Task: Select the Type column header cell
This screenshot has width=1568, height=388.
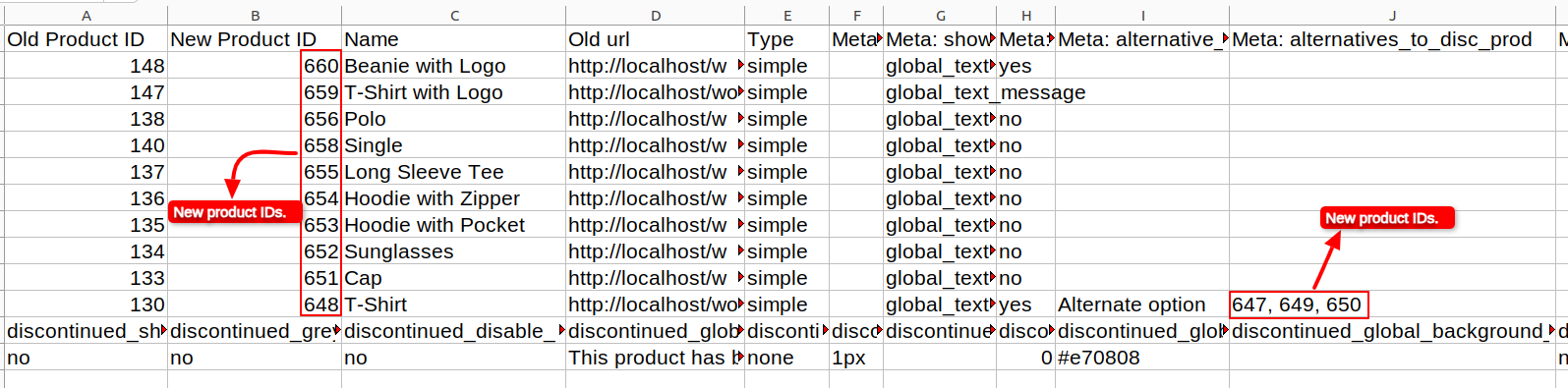Action: pos(786,39)
